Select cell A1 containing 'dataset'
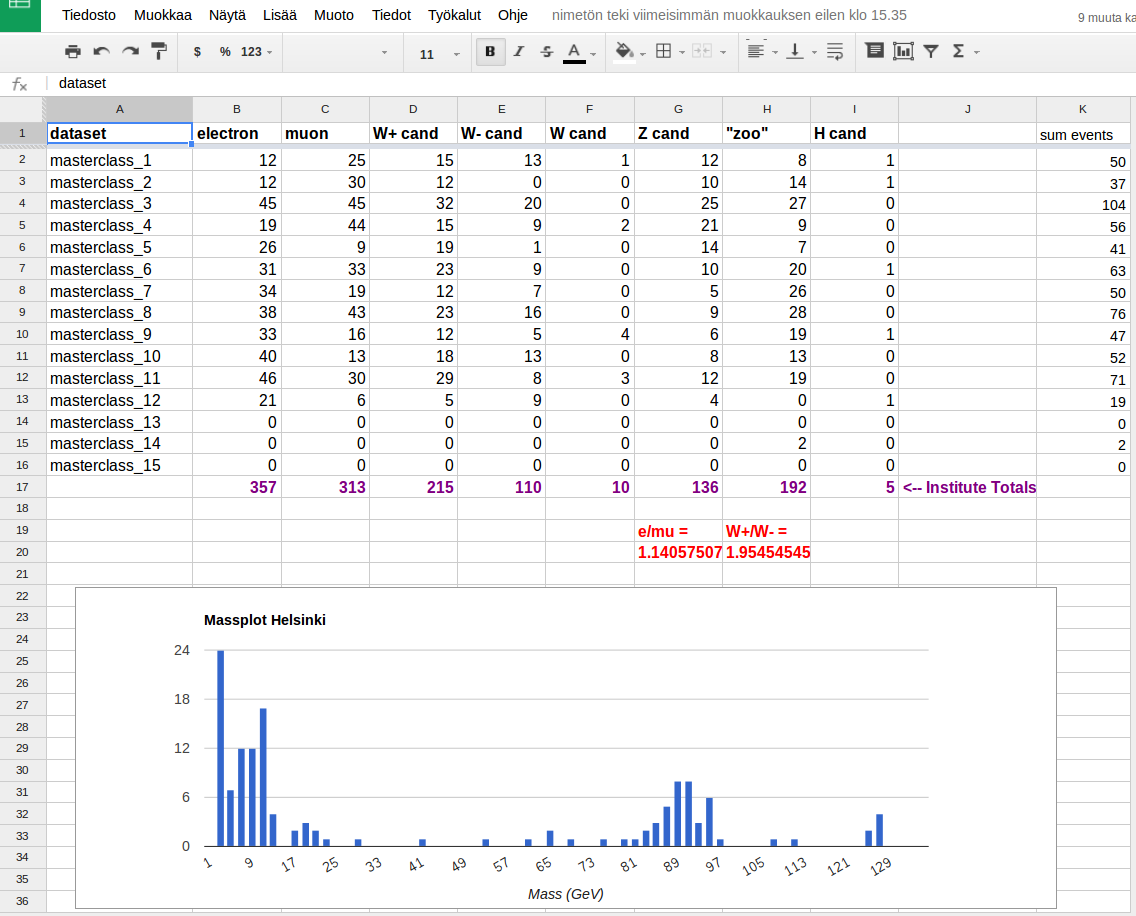The image size is (1136, 916). (x=120, y=133)
